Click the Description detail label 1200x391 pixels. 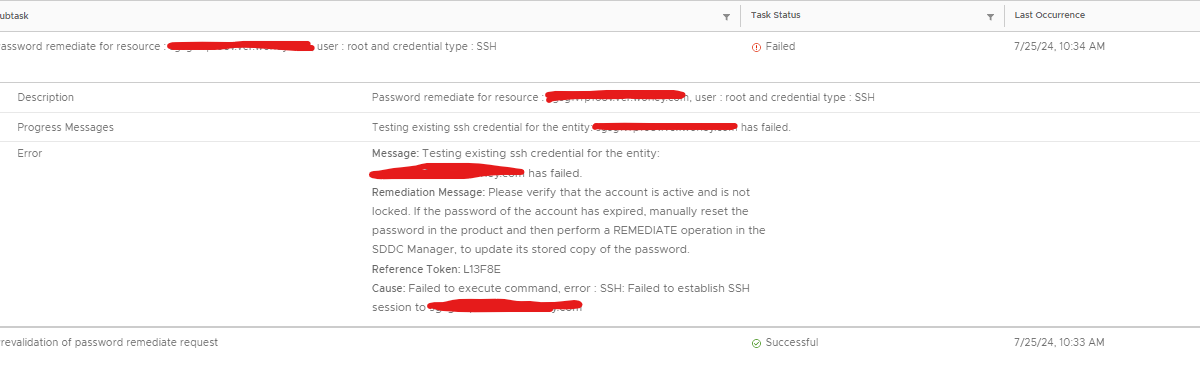point(46,97)
